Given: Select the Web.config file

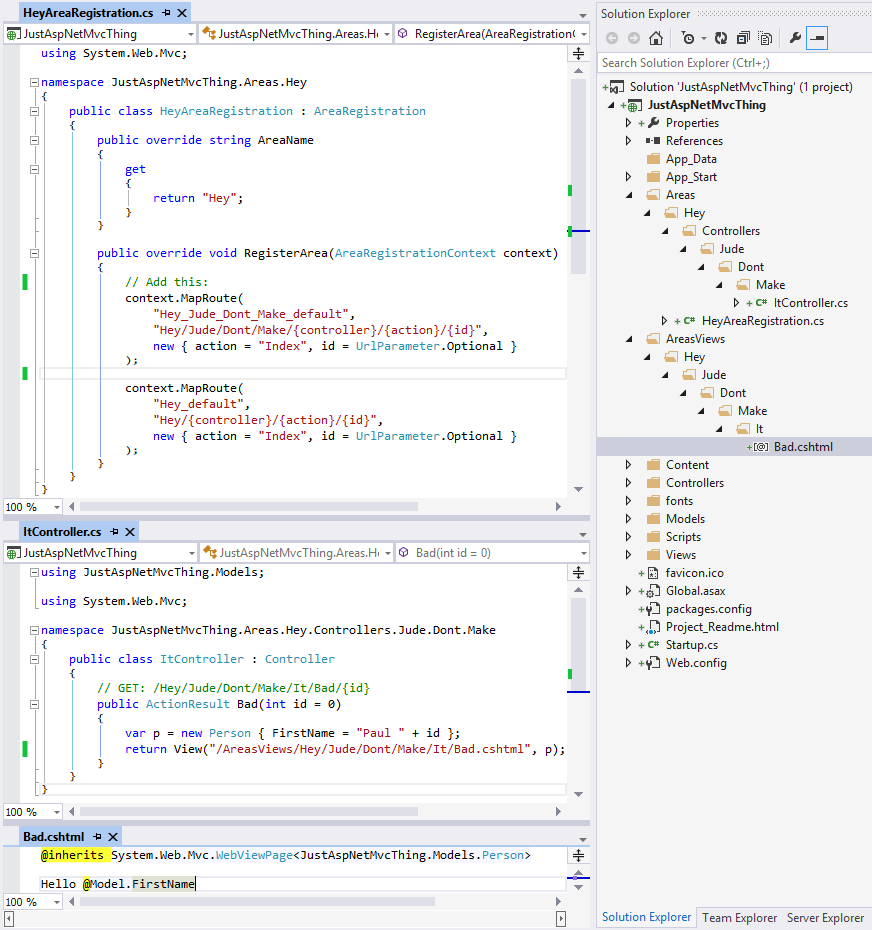Looking at the screenshot, I should pyautogui.click(x=696, y=663).
